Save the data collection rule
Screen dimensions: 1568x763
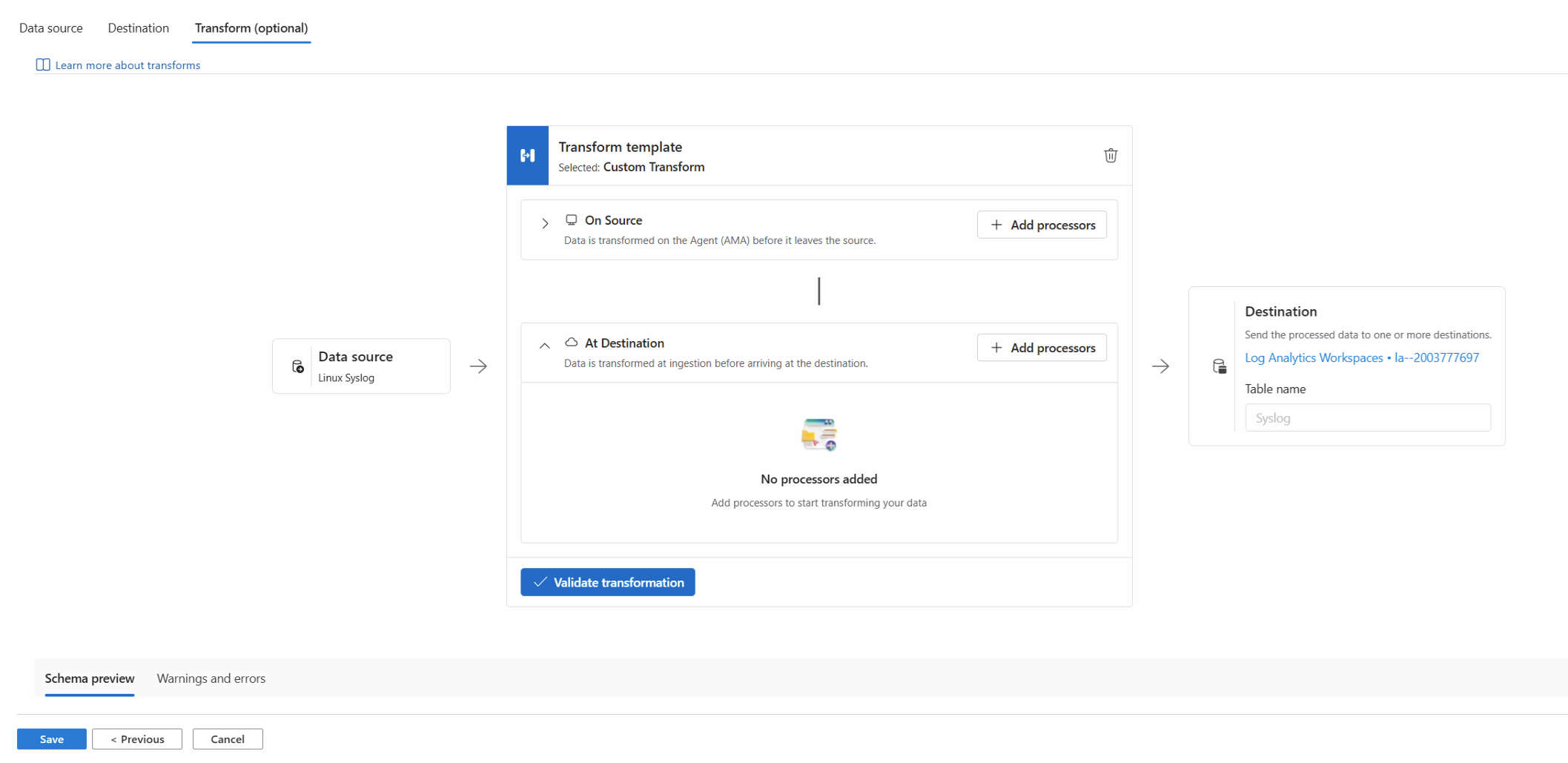point(52,739)
